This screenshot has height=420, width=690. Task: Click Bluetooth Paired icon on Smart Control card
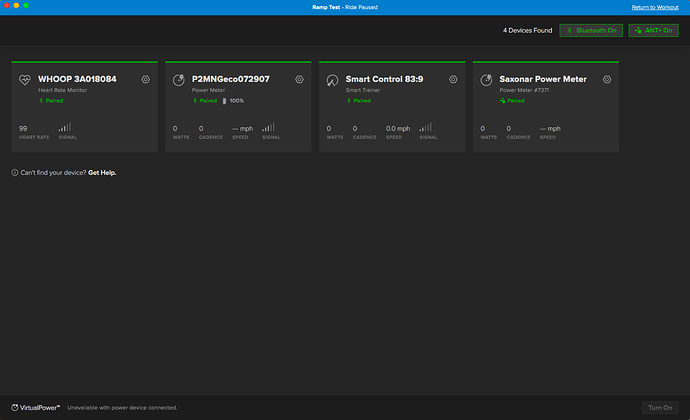[x=349, y=101]
